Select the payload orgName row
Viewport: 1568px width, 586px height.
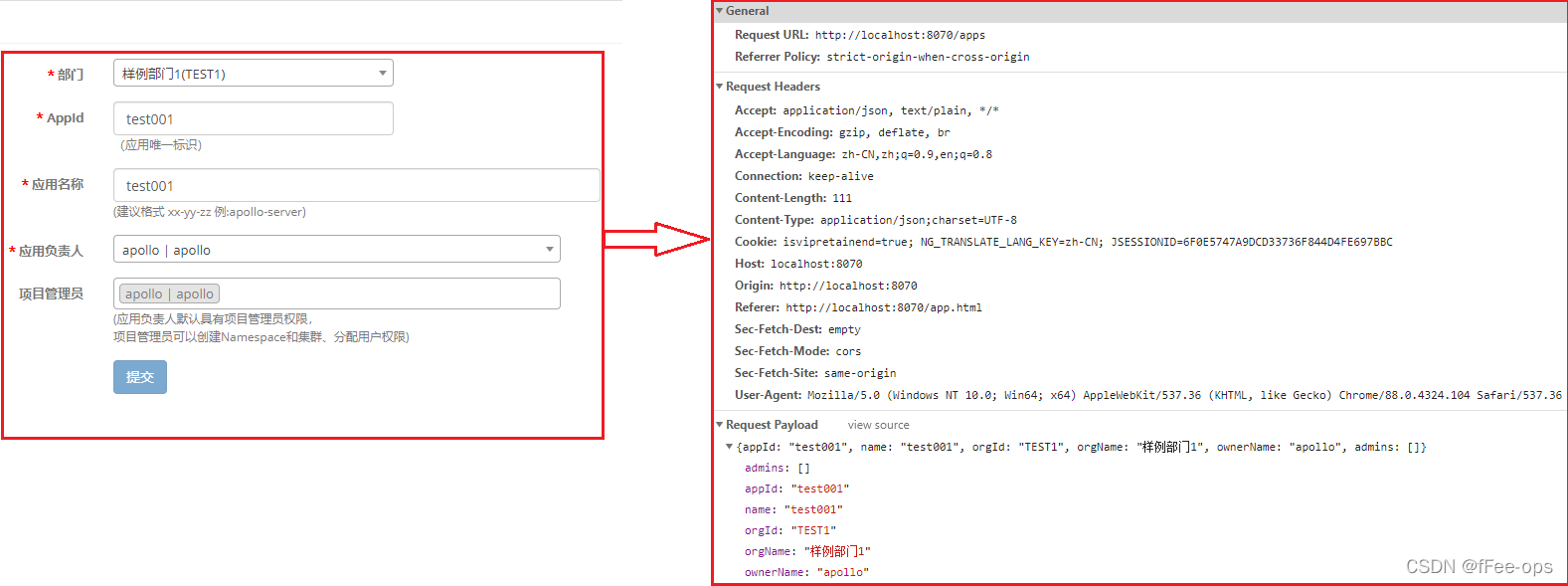pos(807,551)
